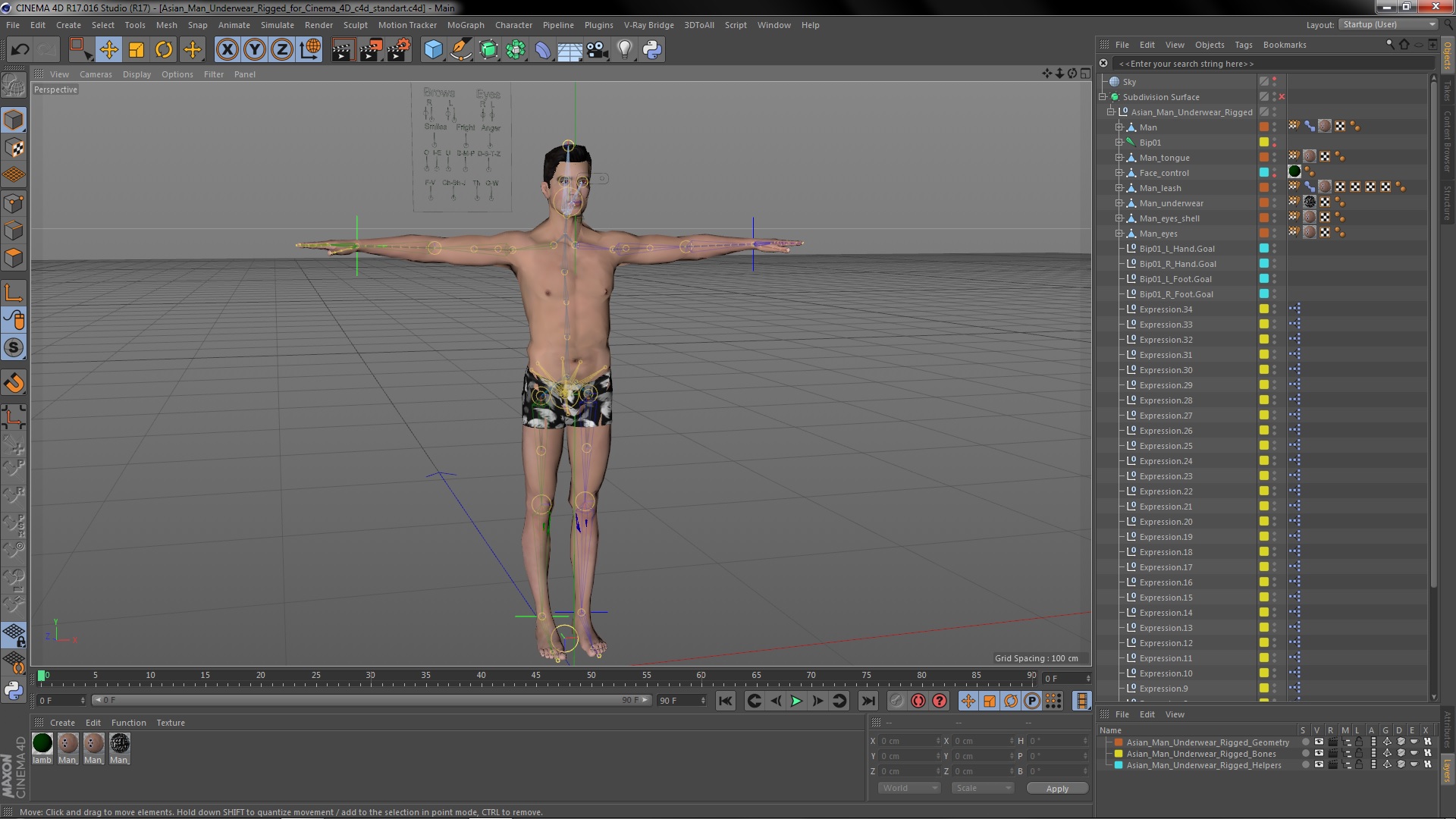
Task: Open the MoGraph menu
Action: click(x=466, y=25)
